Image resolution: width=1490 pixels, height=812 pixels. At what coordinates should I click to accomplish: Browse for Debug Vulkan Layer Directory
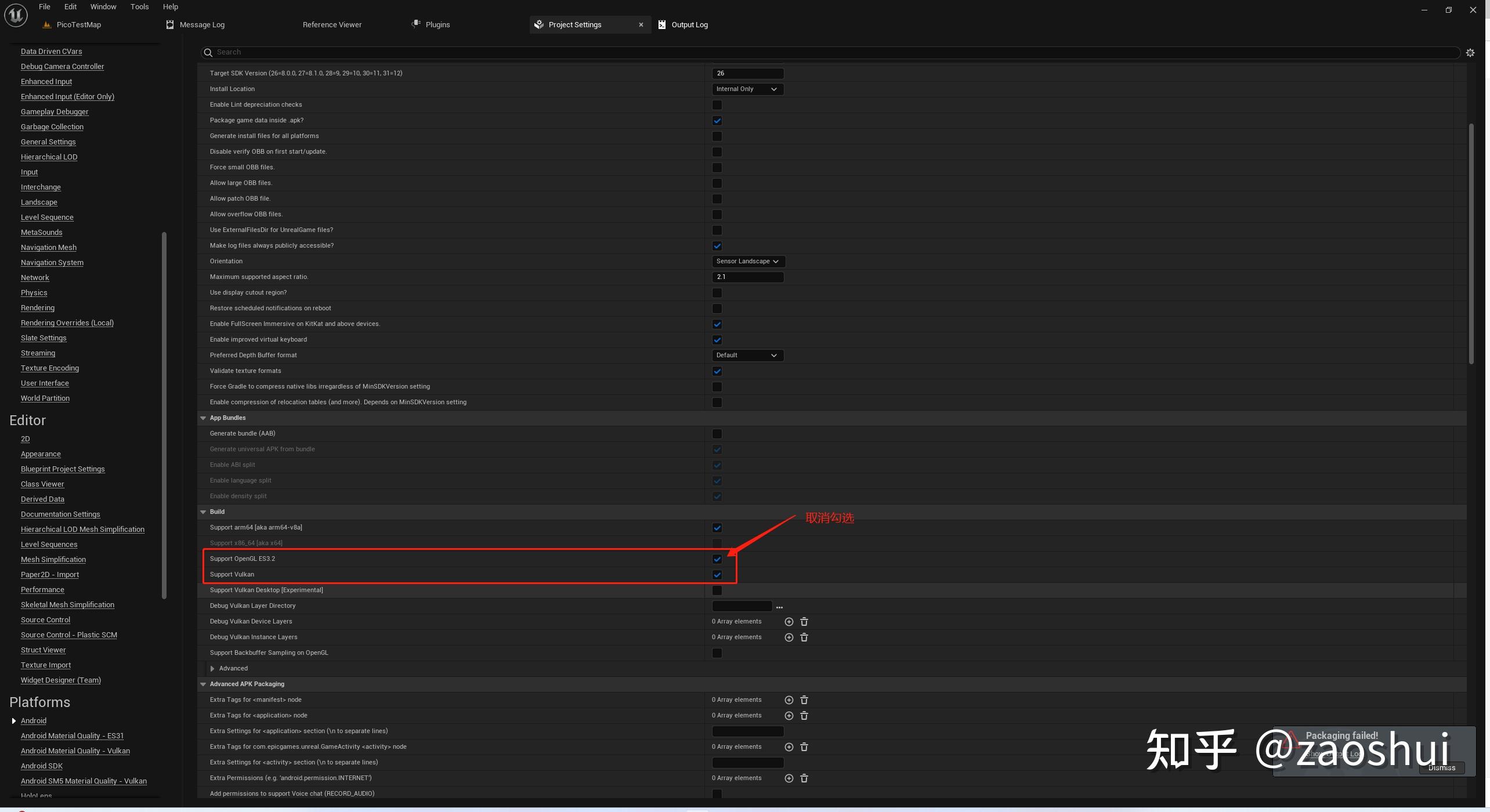[779, 607]
